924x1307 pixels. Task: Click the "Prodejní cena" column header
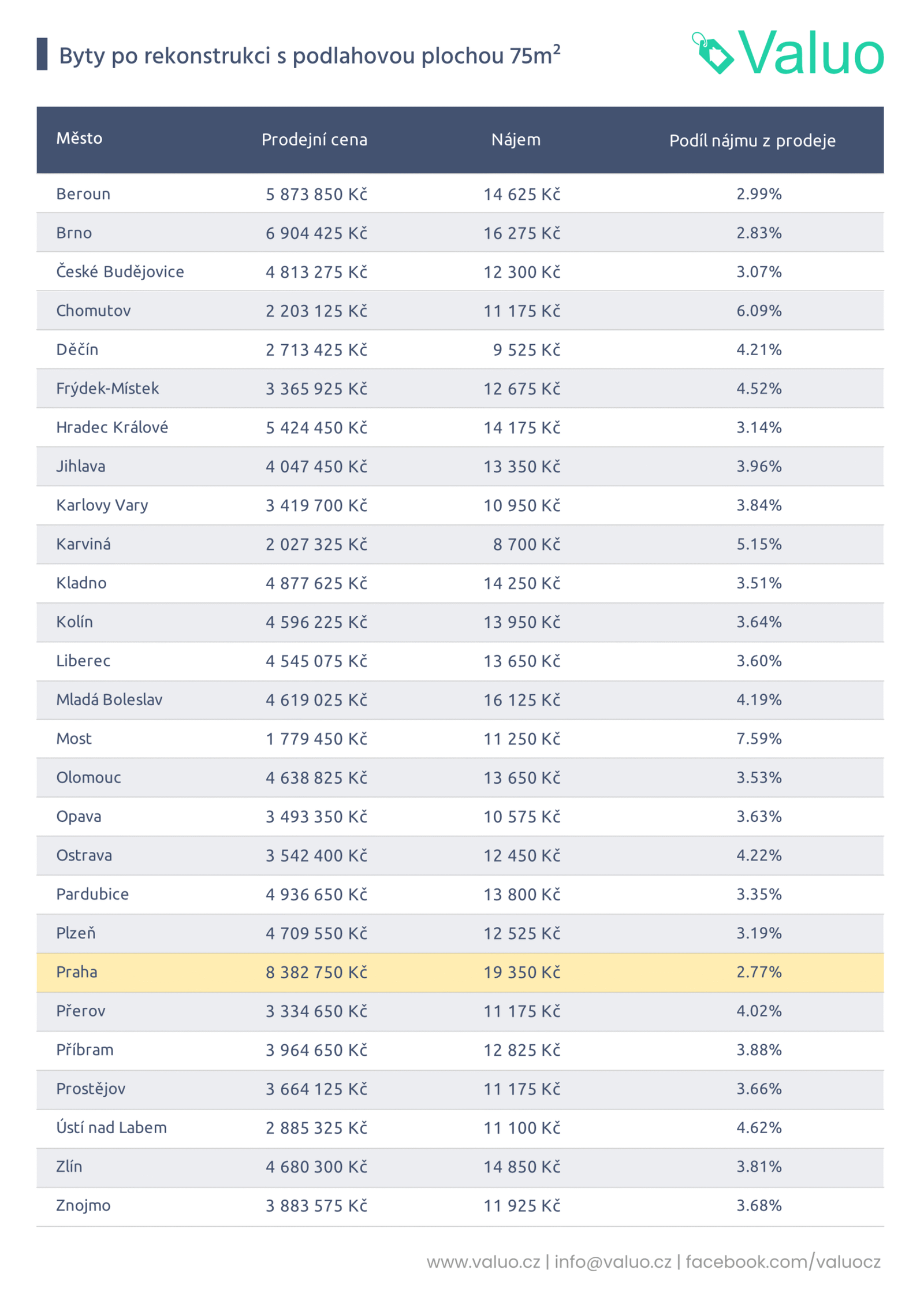[314, 139]
